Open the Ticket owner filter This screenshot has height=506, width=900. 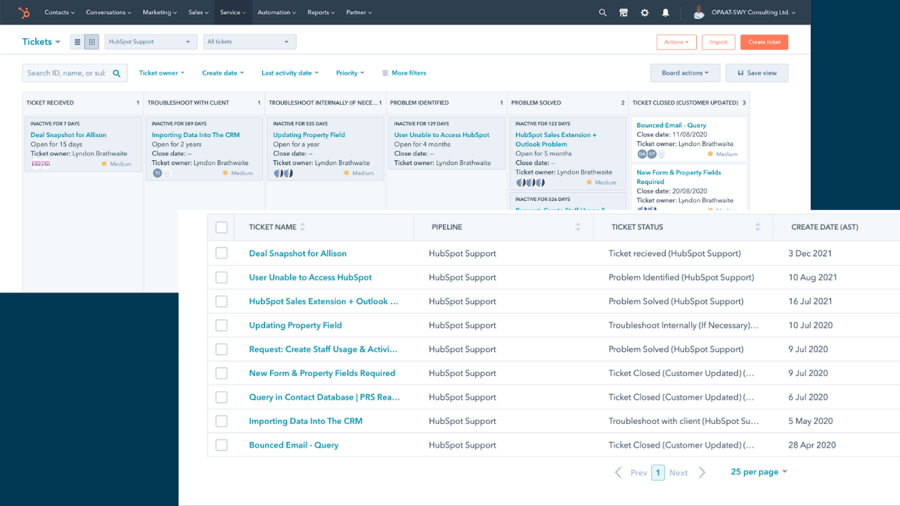[x=161, y=73]
